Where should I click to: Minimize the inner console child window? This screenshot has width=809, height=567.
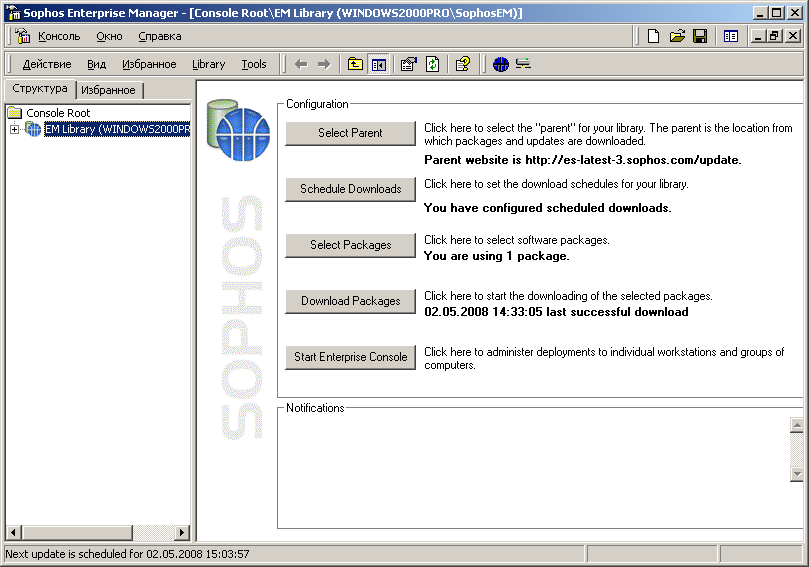(758, 37)
